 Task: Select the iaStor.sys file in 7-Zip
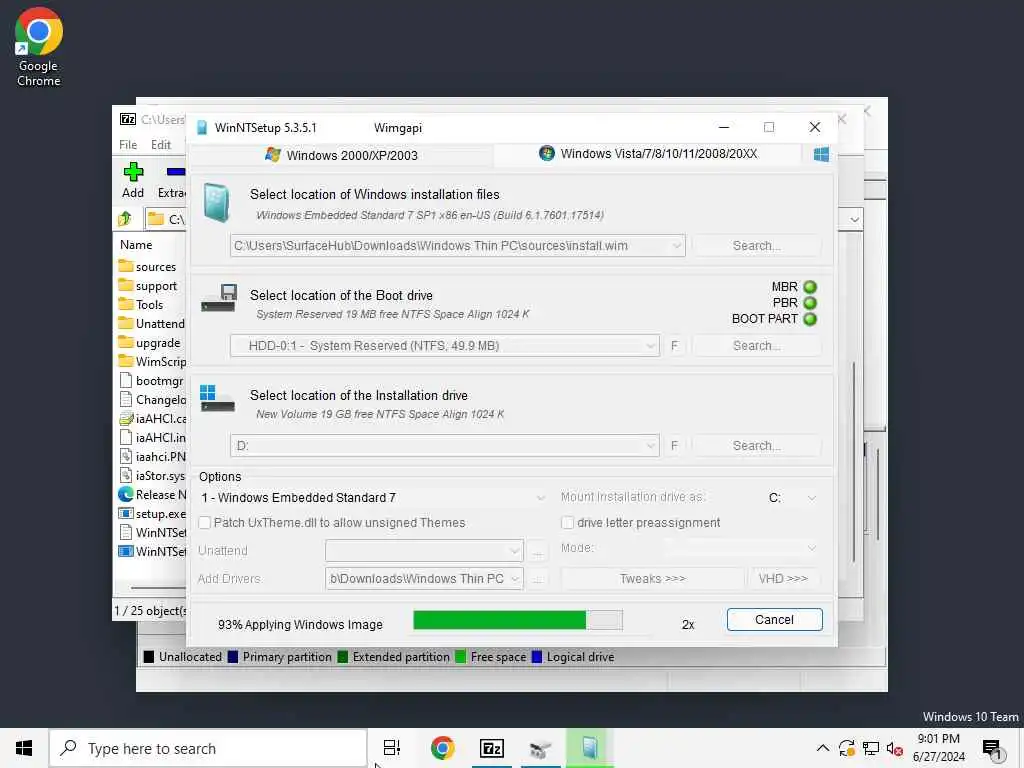point(152,475)
